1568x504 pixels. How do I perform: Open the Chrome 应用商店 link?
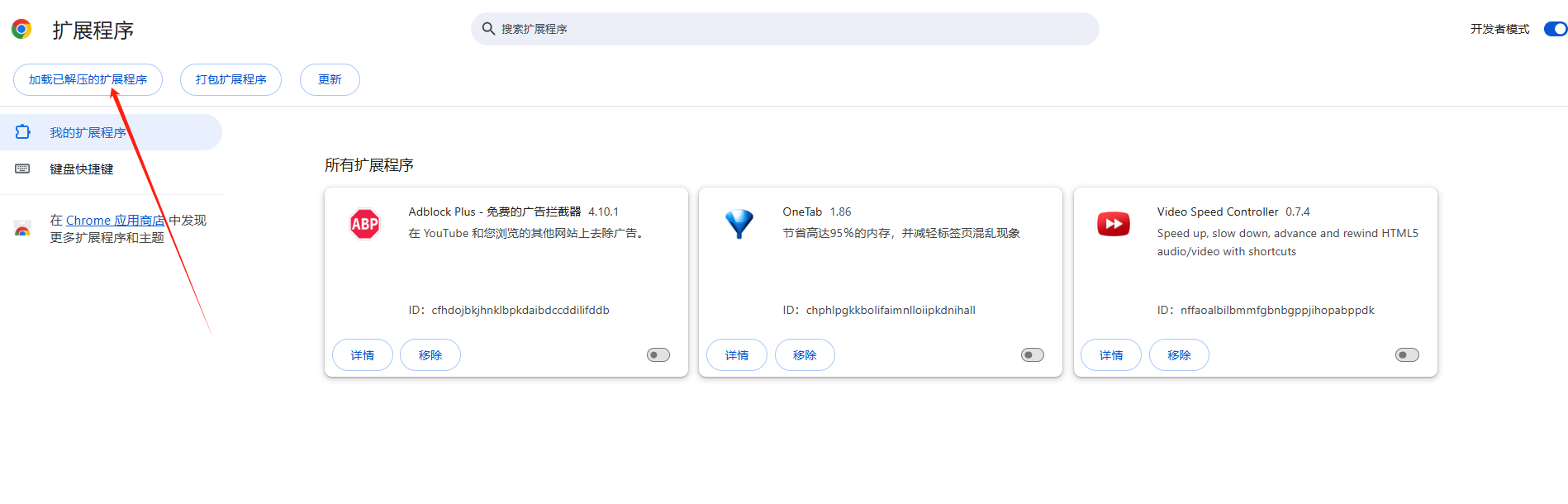(x=116, y=221)
